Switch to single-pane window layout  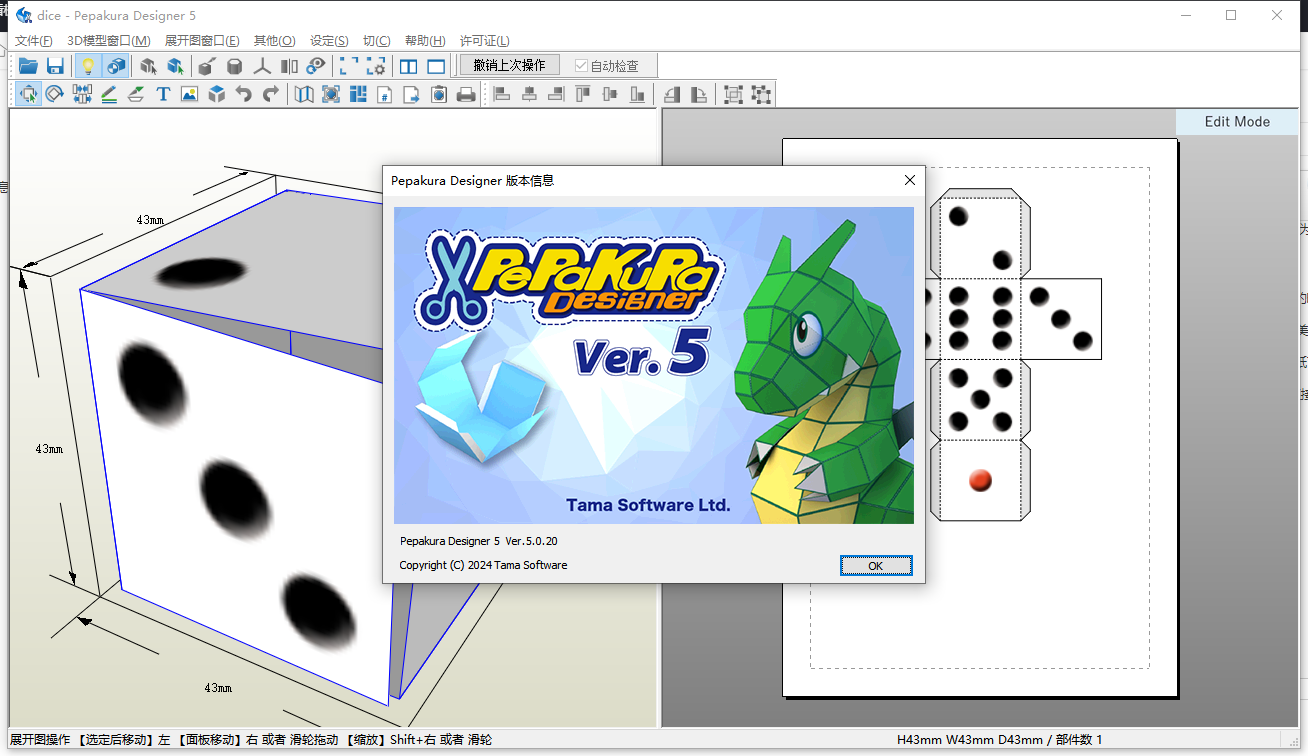pyautogui.click(x=436, y=66)
